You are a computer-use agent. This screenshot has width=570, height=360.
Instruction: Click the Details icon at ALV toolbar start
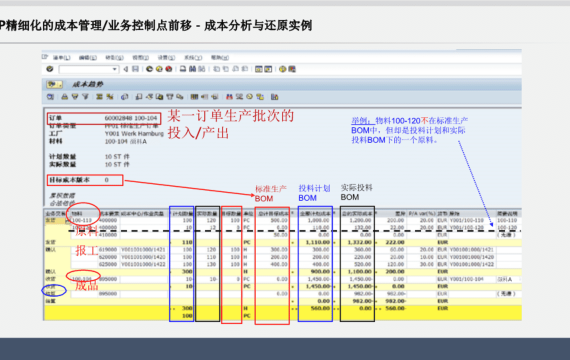point(51,97)
